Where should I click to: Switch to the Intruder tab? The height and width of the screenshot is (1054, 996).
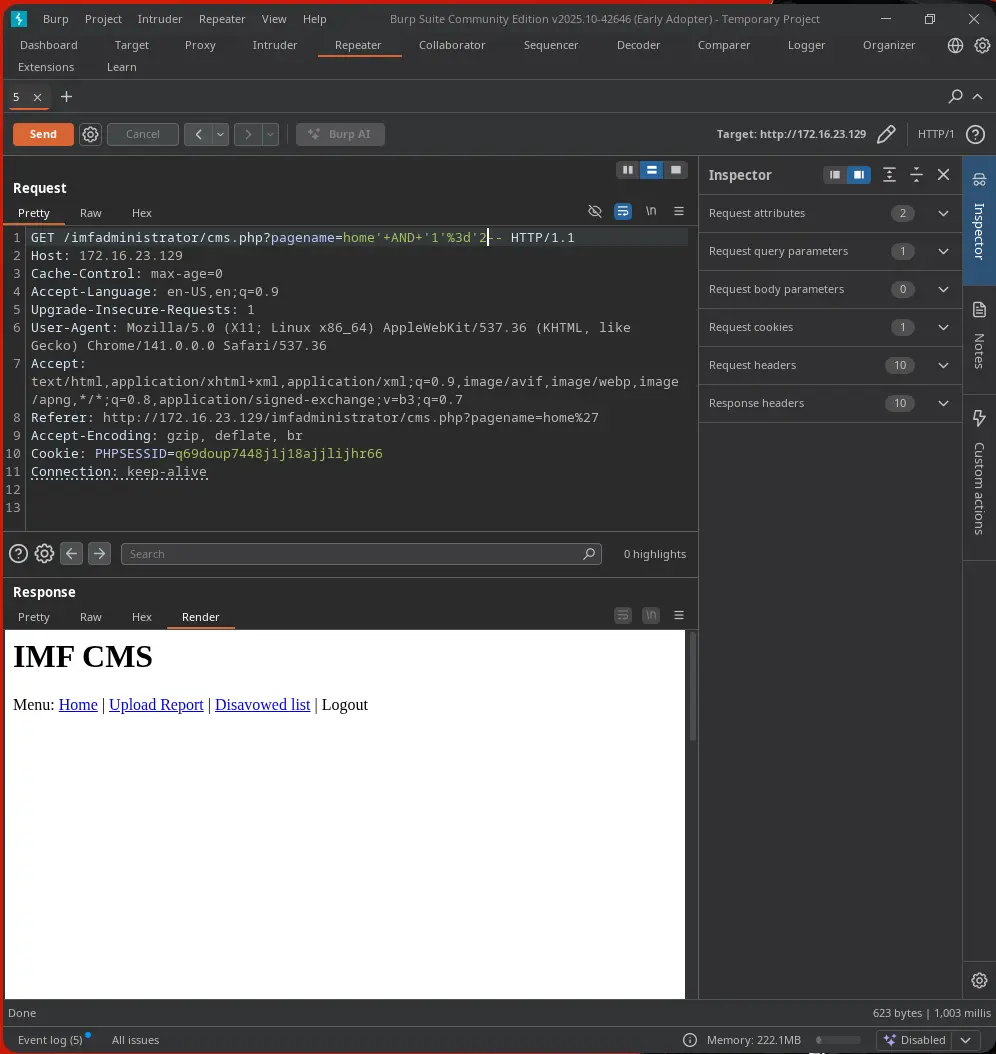[274, 45]
